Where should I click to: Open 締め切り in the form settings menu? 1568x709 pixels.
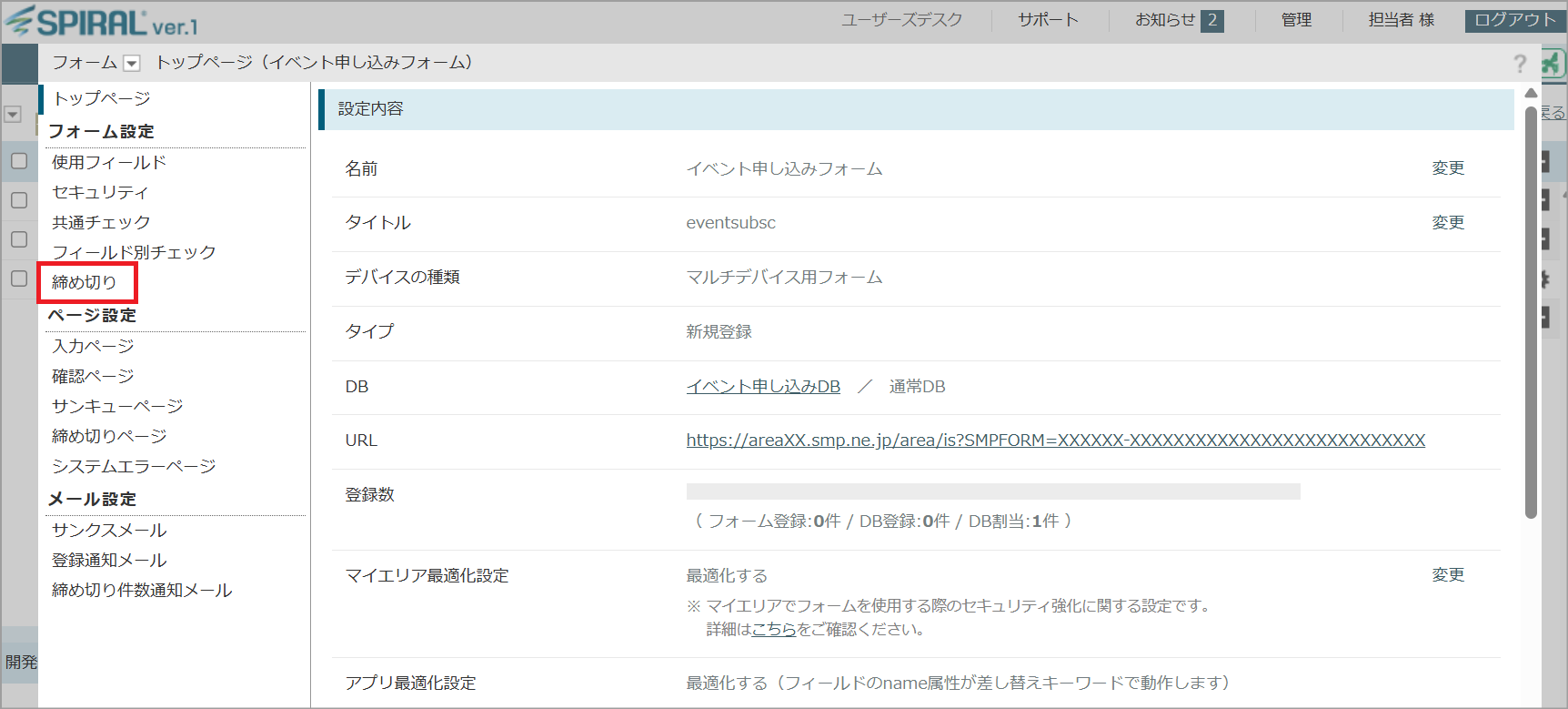pyautogui.click(x=85, y=282)
